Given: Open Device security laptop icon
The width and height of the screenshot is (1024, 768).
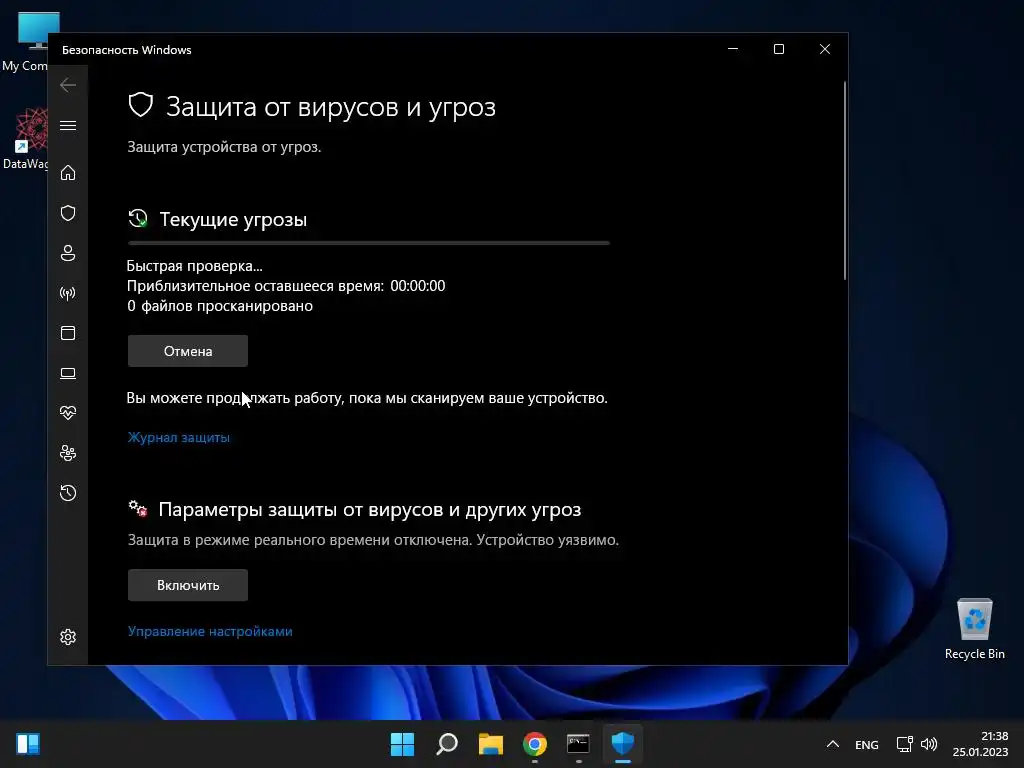Looking at the screenshot, I should click(68, 374).
